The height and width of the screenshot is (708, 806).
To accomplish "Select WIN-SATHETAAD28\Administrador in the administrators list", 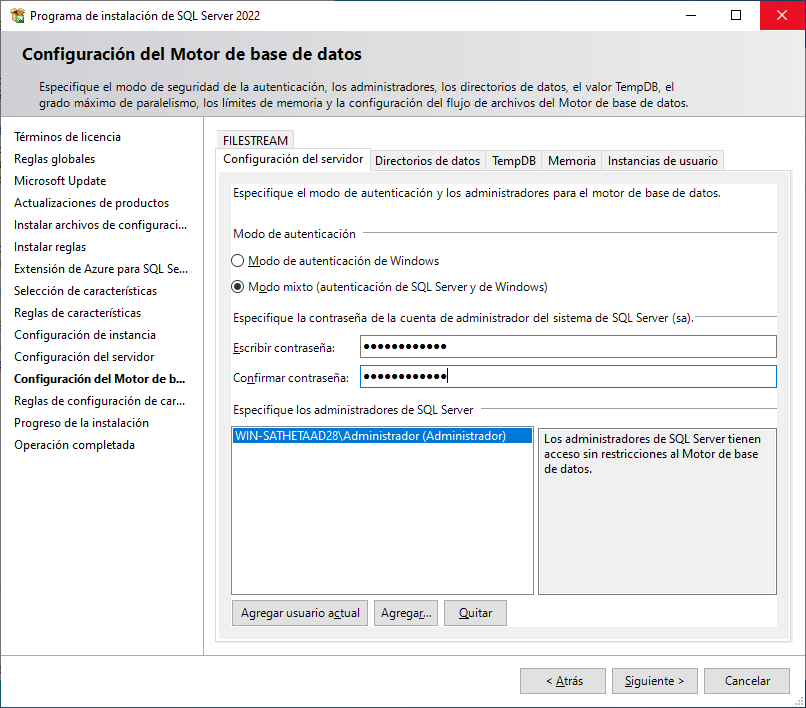I will tap(370, 436).
